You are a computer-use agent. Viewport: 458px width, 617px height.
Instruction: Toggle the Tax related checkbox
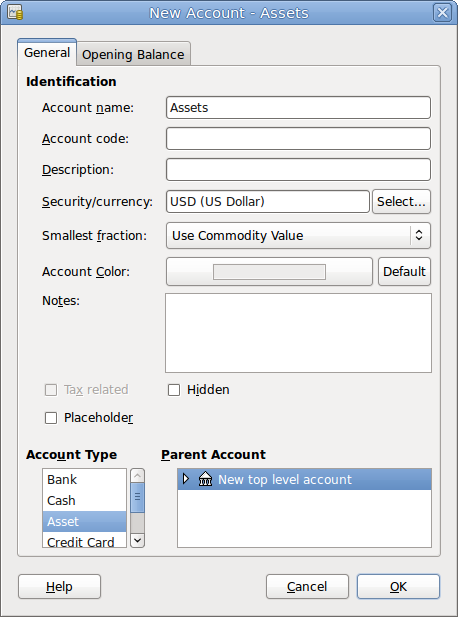pyautogui.click(x=51, y=390)
